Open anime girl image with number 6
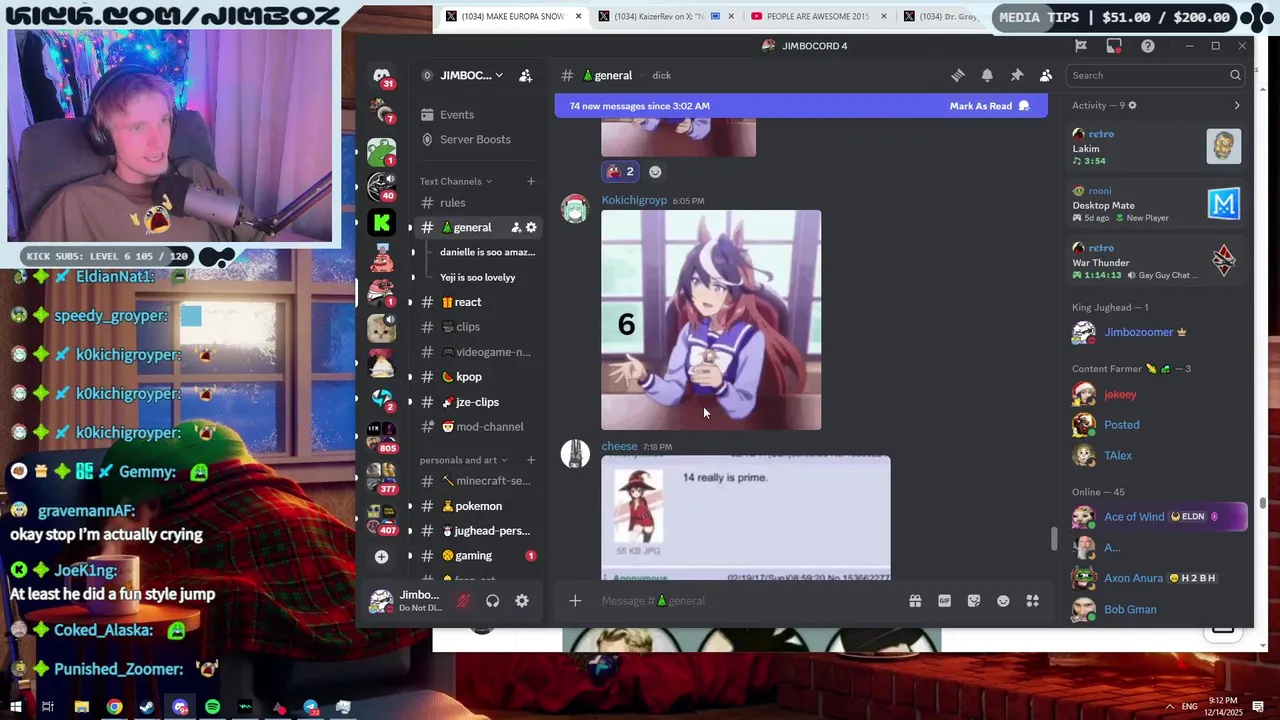 click(x=711, y=320)
